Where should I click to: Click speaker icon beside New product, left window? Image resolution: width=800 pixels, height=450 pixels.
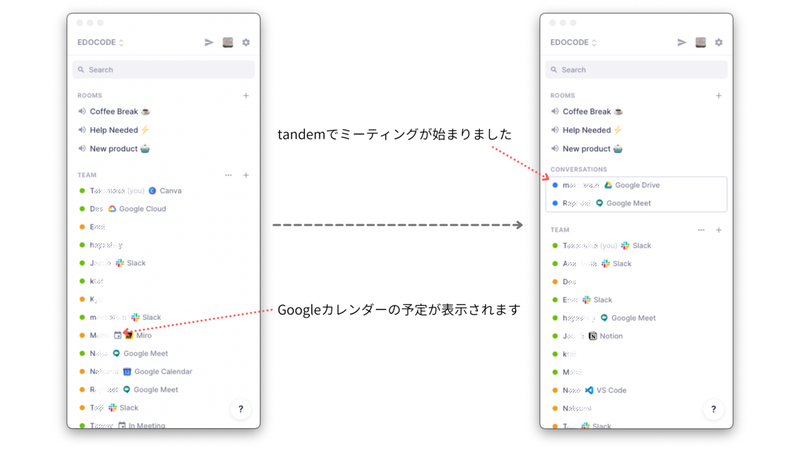82,149
